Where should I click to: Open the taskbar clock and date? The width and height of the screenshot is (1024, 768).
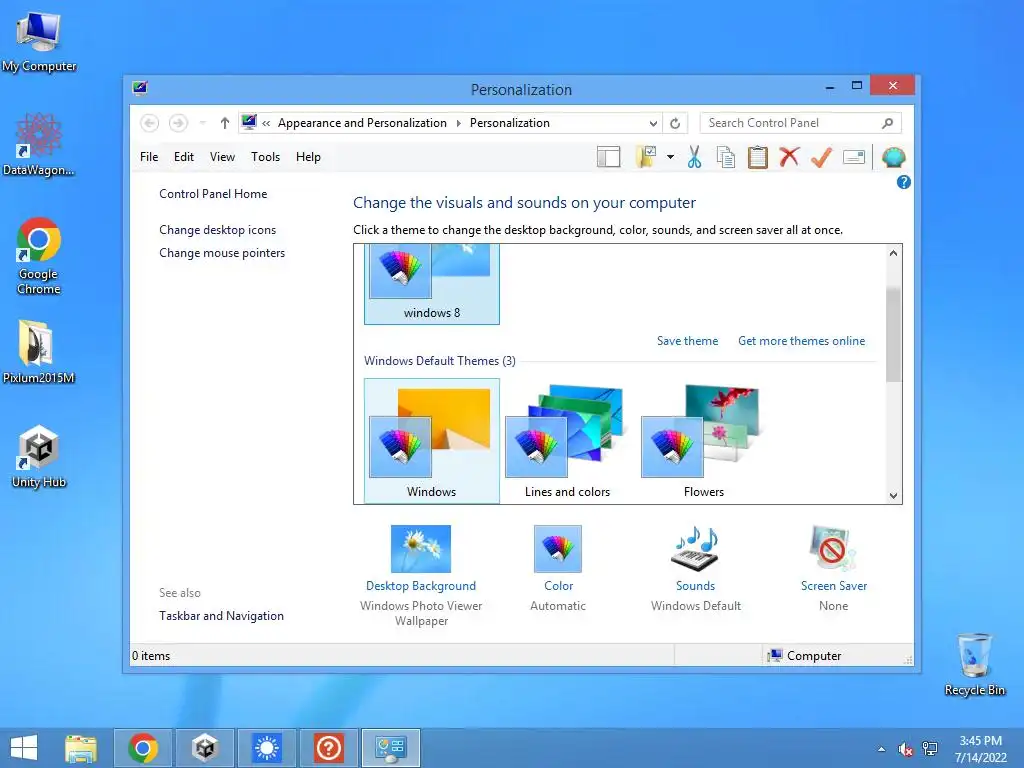[980, 749]
